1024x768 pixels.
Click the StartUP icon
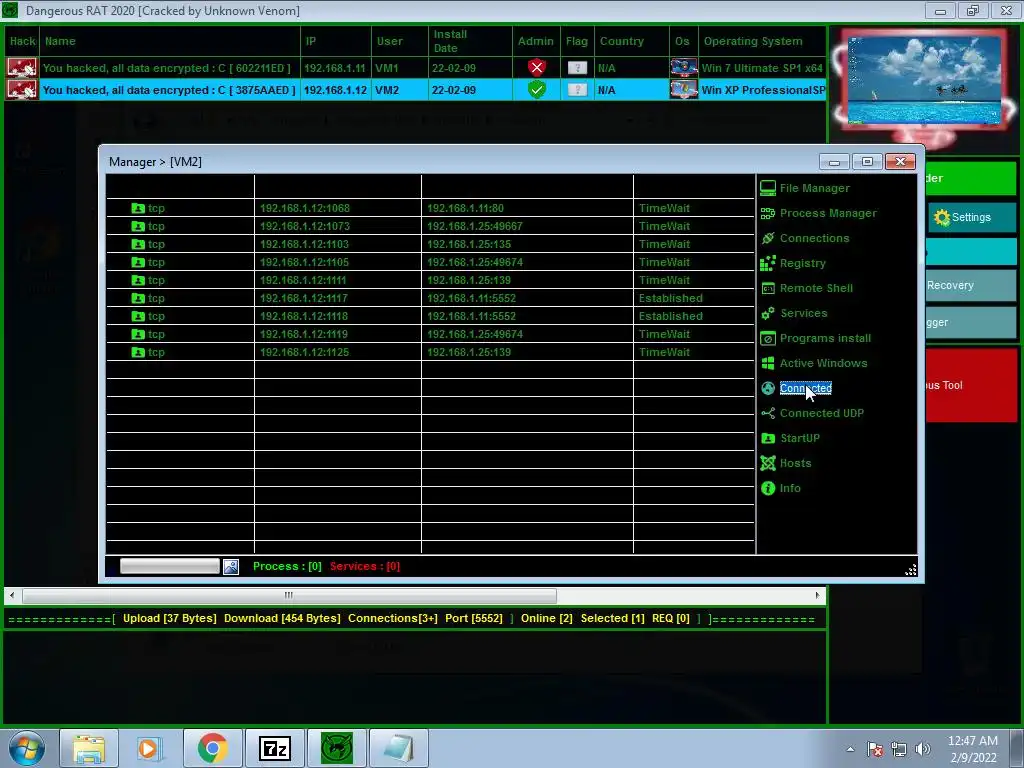pyautogui.click(x=768, y=438)
